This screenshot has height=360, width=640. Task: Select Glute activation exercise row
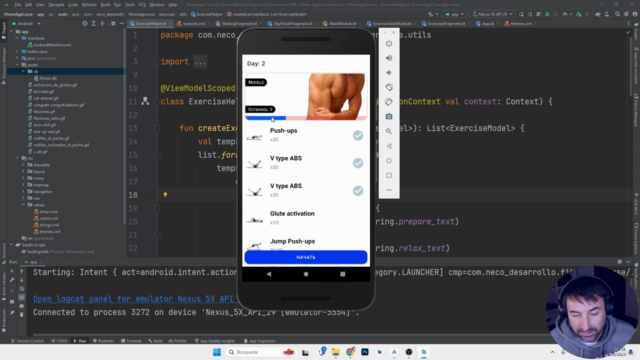[x=306, y=218]
